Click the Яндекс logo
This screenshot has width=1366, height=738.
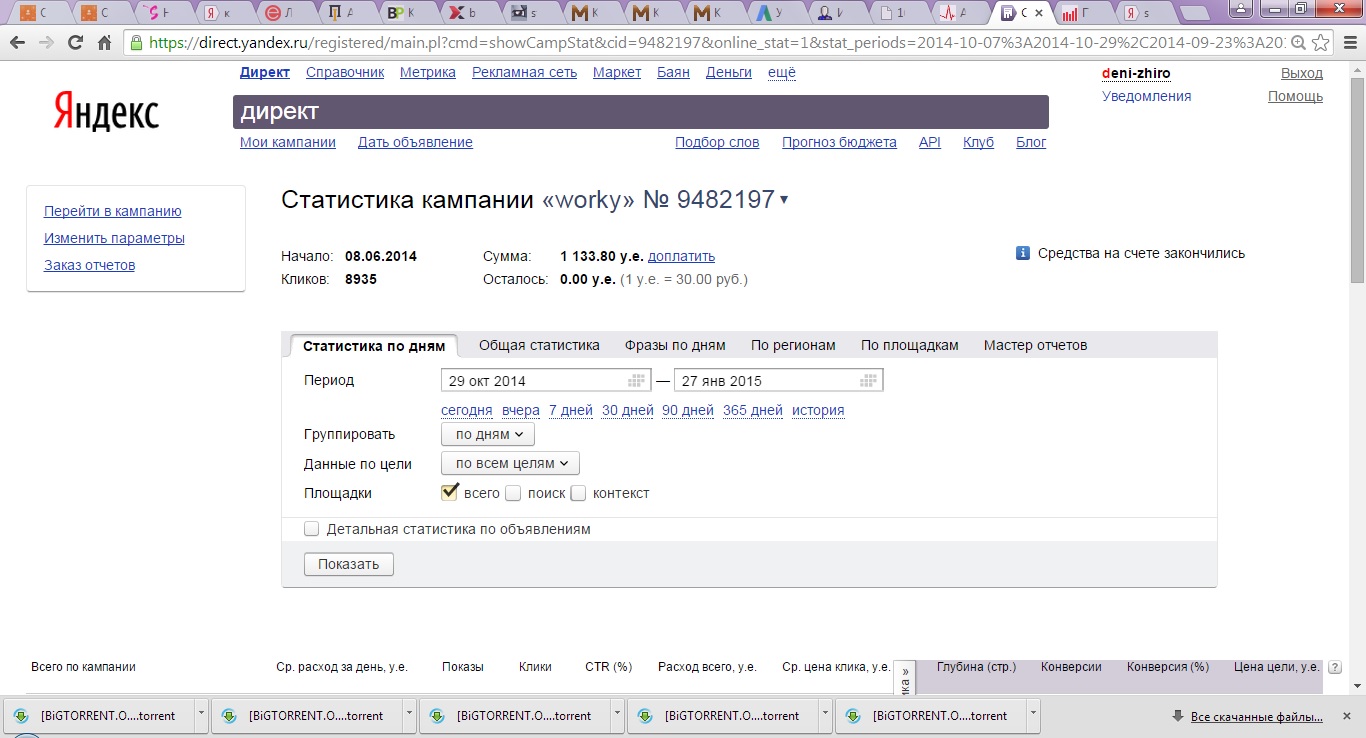106,110
